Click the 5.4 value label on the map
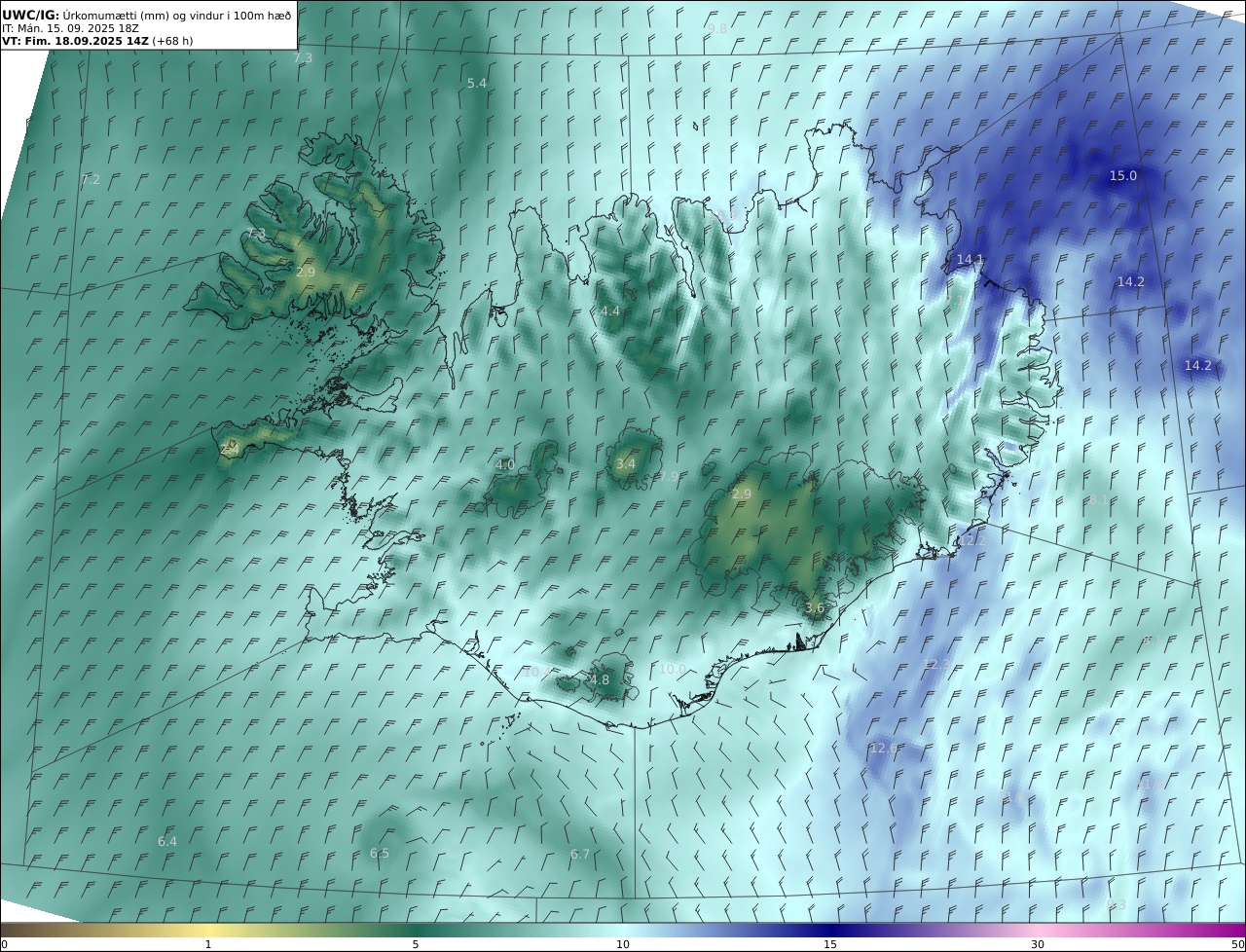1246x952 pixels. (x=477, y=84)
